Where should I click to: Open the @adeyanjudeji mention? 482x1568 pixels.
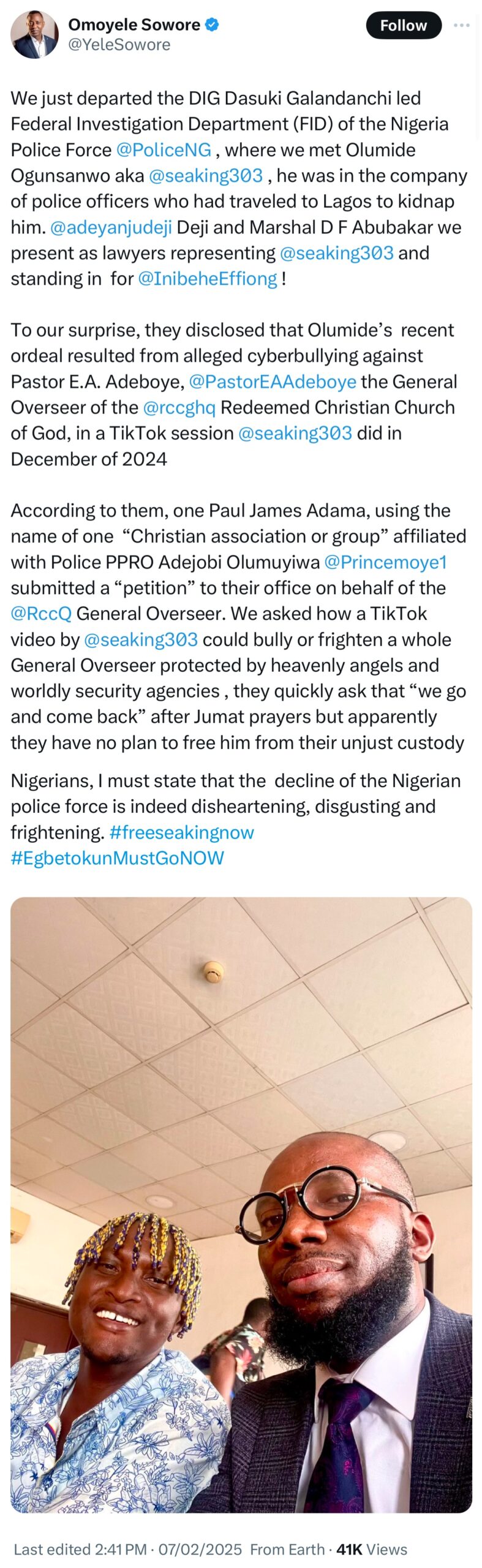111,227
